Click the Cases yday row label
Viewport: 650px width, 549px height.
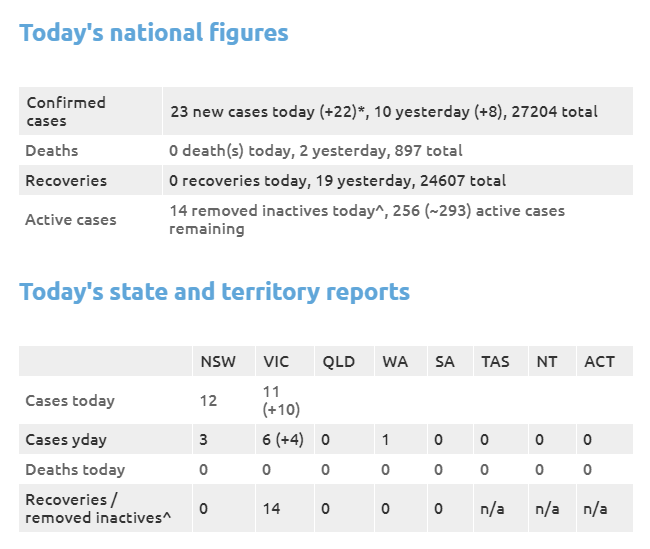coord(66,440)
